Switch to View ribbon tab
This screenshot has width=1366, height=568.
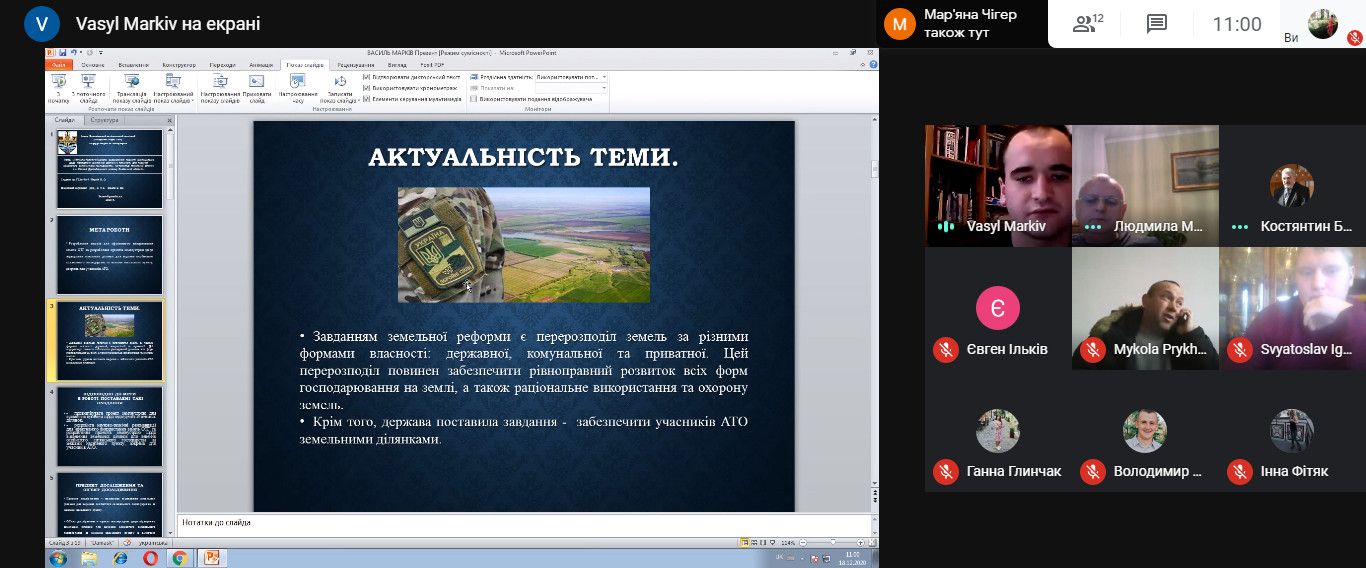pyautogui.click(x=397, y=65)
